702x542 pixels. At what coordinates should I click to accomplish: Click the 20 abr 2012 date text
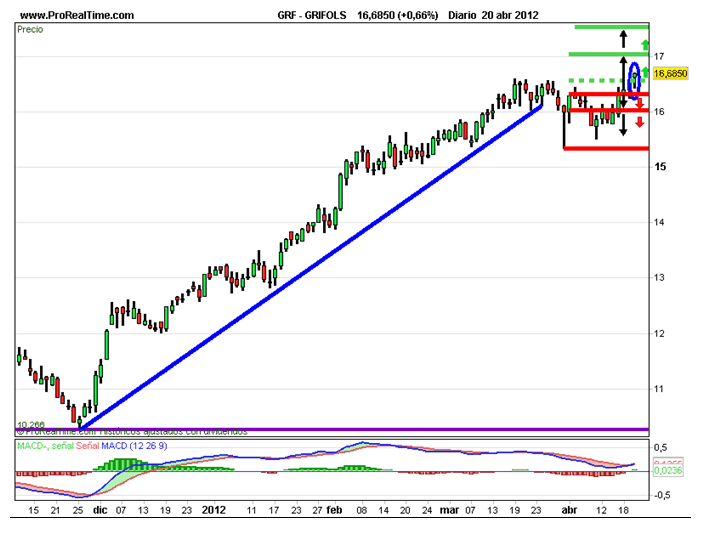click(510, 15)
